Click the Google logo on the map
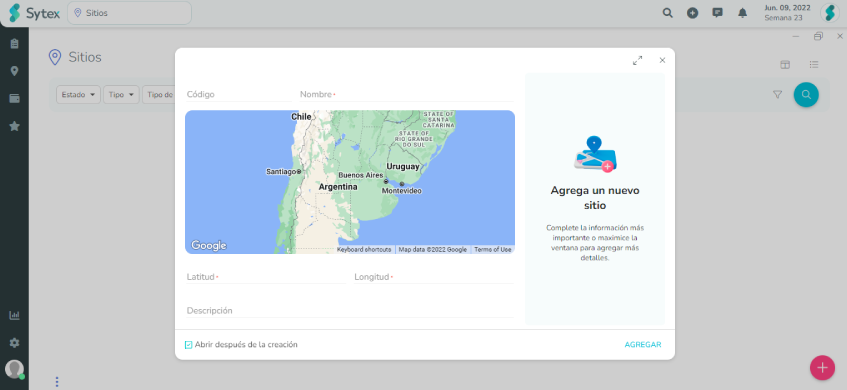The width and height of the screenshot is (847, 390). (x=209, y=246)
